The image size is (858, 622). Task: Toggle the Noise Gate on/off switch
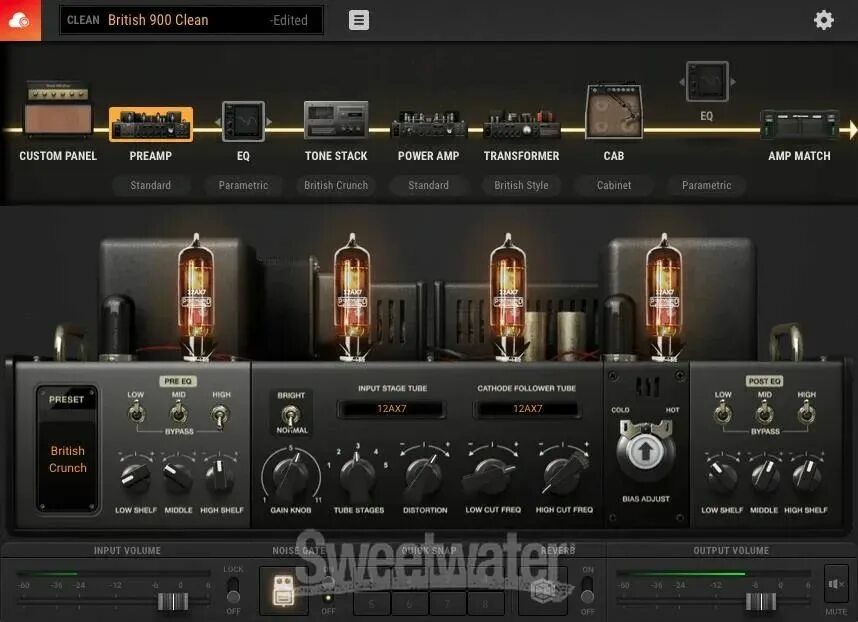click(x=328, y=590)
